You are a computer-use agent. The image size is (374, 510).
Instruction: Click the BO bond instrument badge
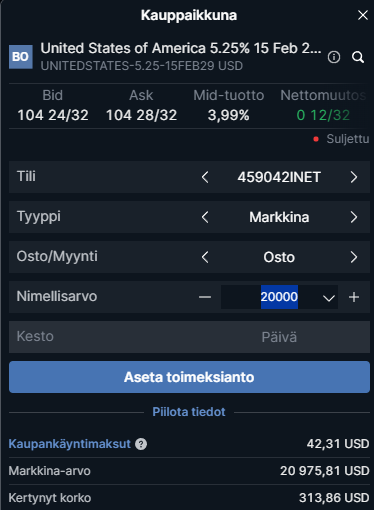click(x=21, y=57)
